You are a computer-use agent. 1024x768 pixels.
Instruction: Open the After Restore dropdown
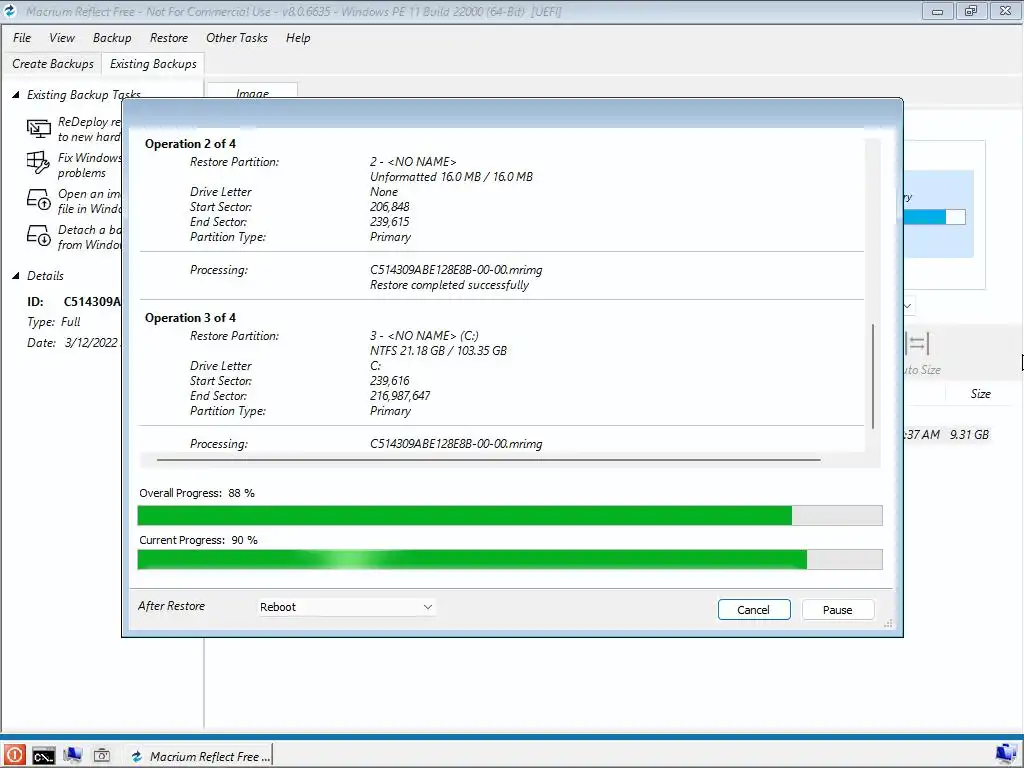pyautogui.click(x=346, y=607)
